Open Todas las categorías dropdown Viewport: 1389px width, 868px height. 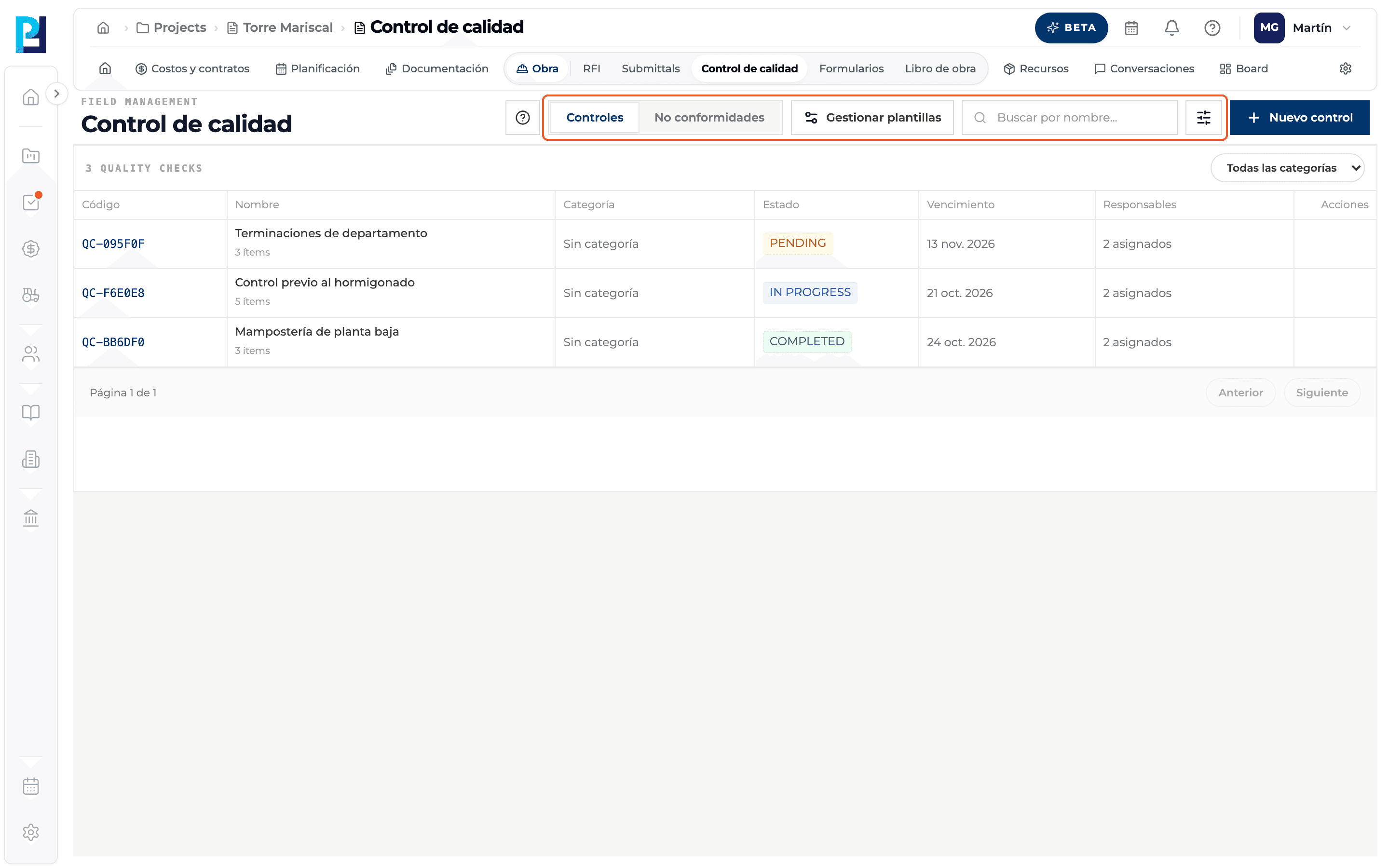[1287, 168]
